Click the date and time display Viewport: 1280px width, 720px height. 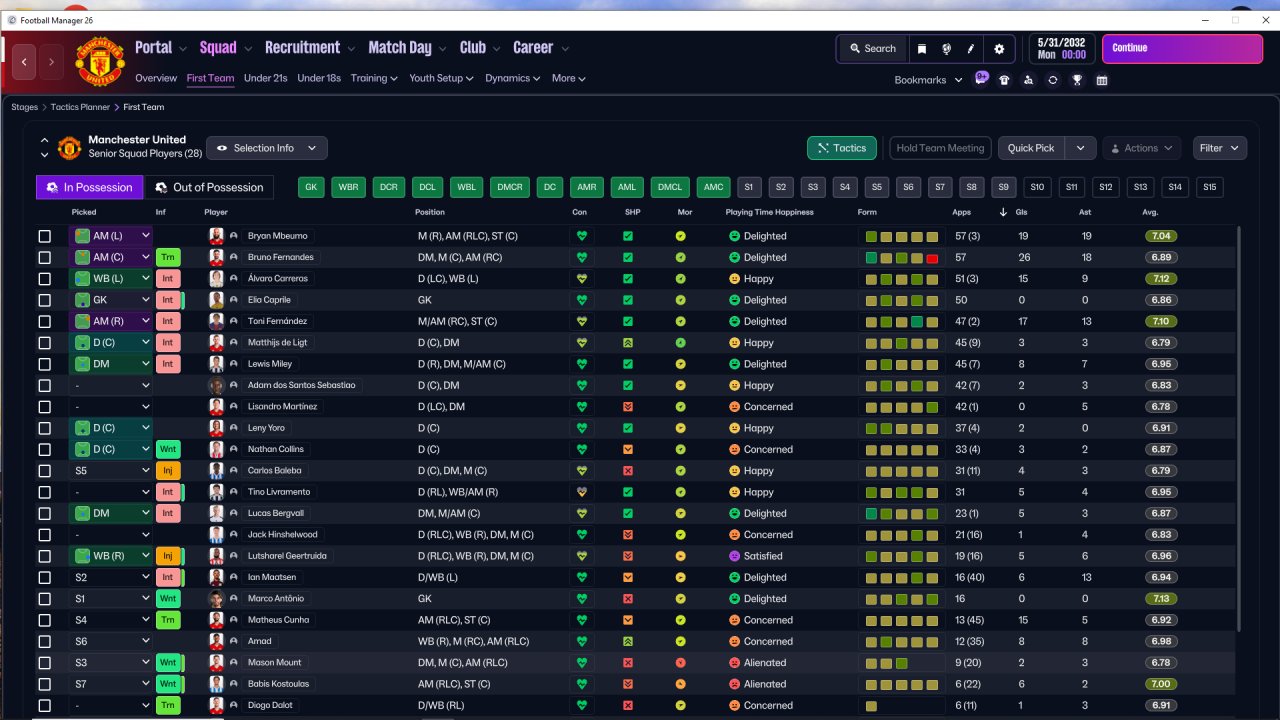1061,48
